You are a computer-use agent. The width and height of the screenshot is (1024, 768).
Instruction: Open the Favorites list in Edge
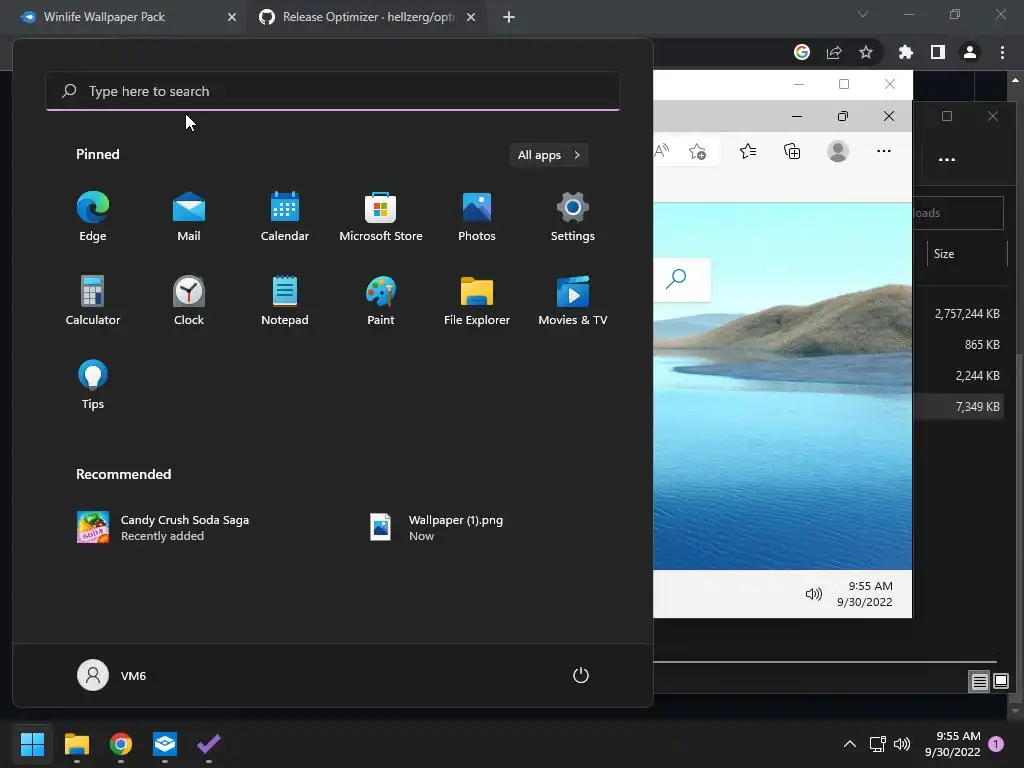[748, 152]
